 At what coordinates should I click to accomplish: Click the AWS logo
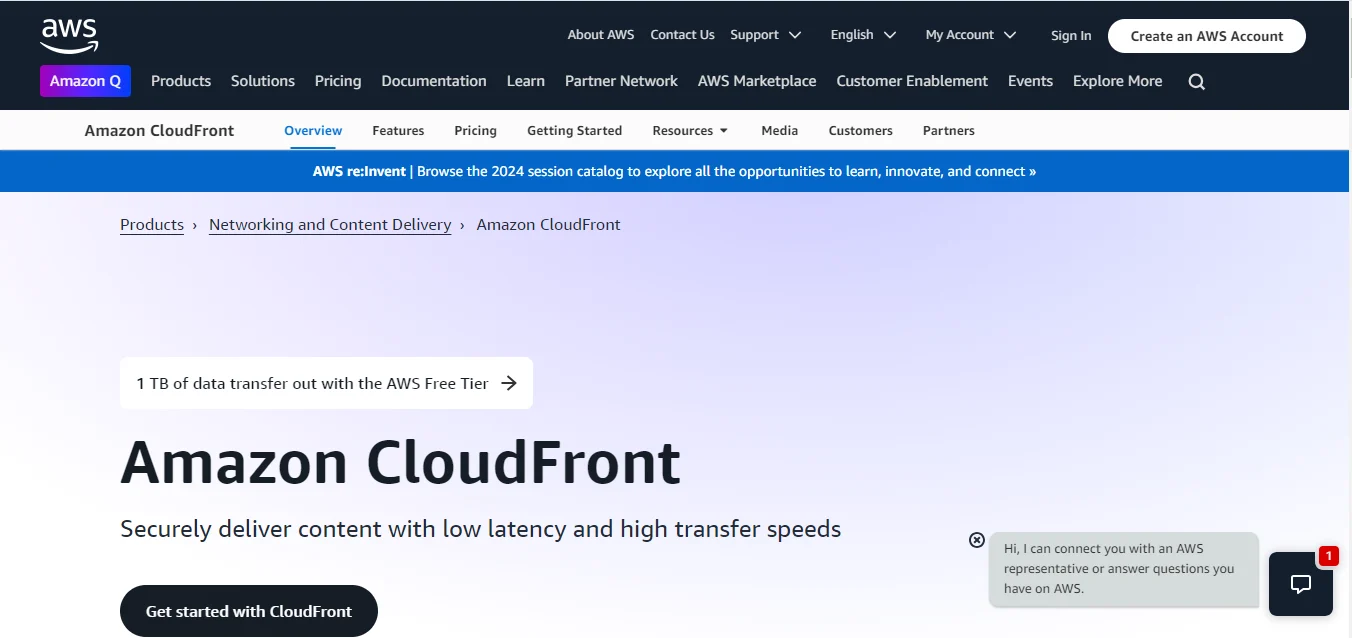click(69, 35)
